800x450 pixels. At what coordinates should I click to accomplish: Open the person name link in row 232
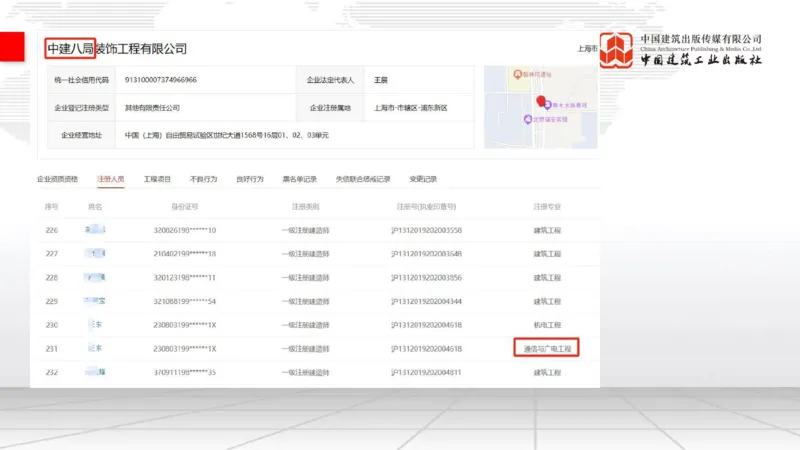pyautogui.click(x=95, y=372)
